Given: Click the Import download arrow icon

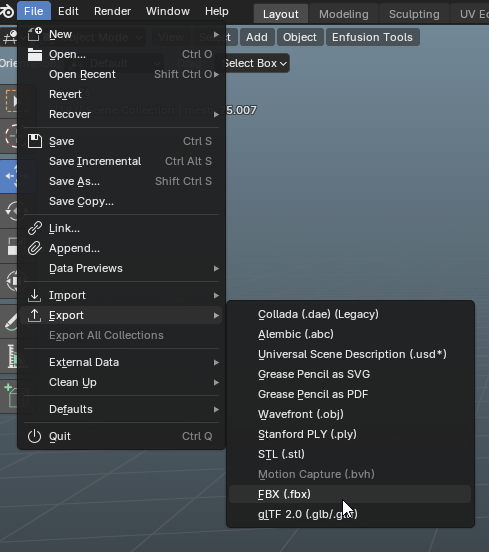Looking at the screenshot, I should tap(35, 295).
